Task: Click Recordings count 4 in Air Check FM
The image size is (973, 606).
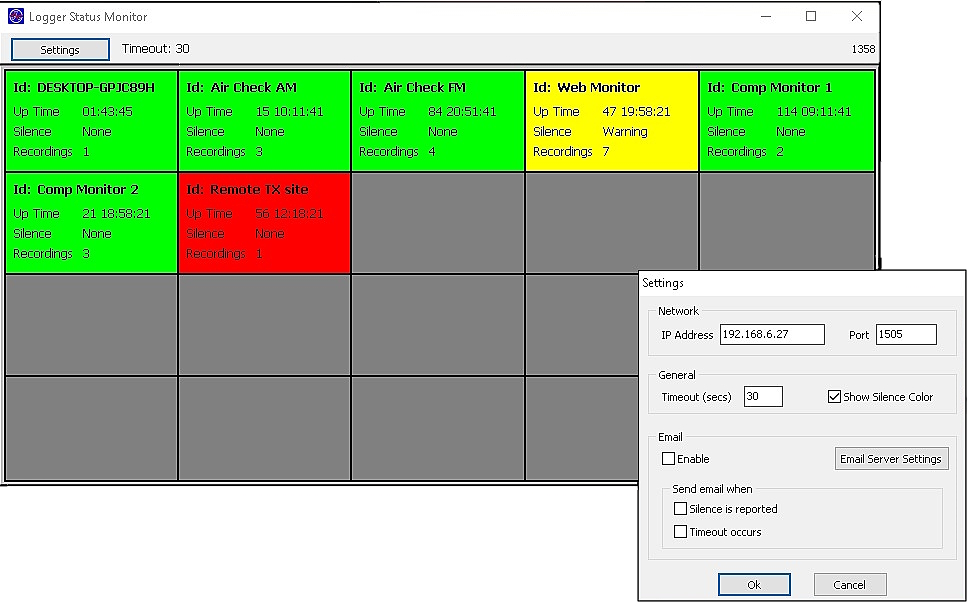Action: pos(432,151)
